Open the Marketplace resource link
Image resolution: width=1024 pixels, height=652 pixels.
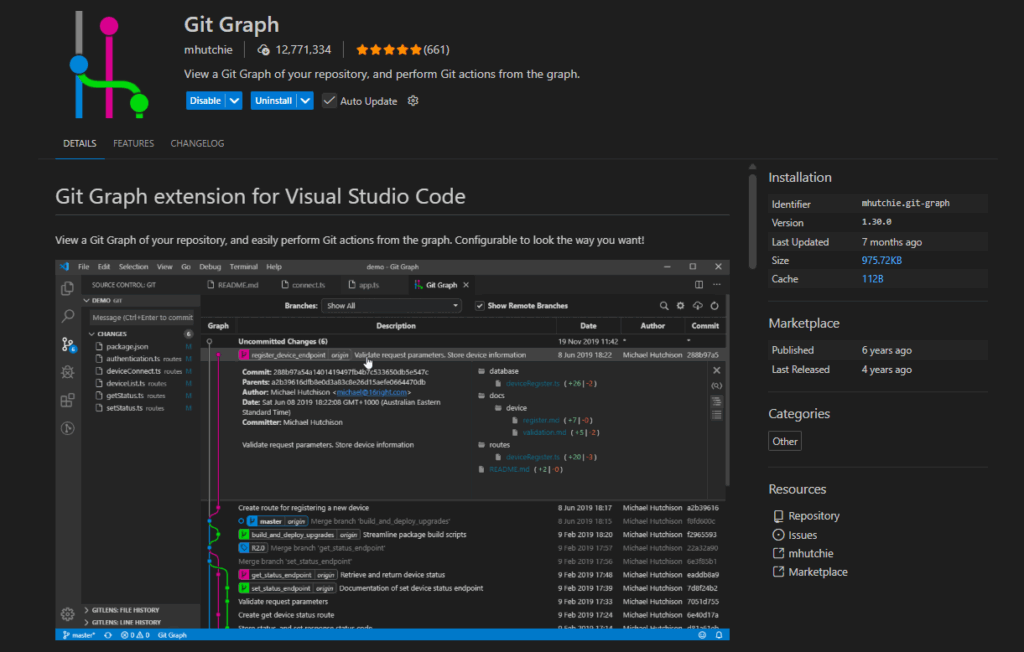point(817,572)
